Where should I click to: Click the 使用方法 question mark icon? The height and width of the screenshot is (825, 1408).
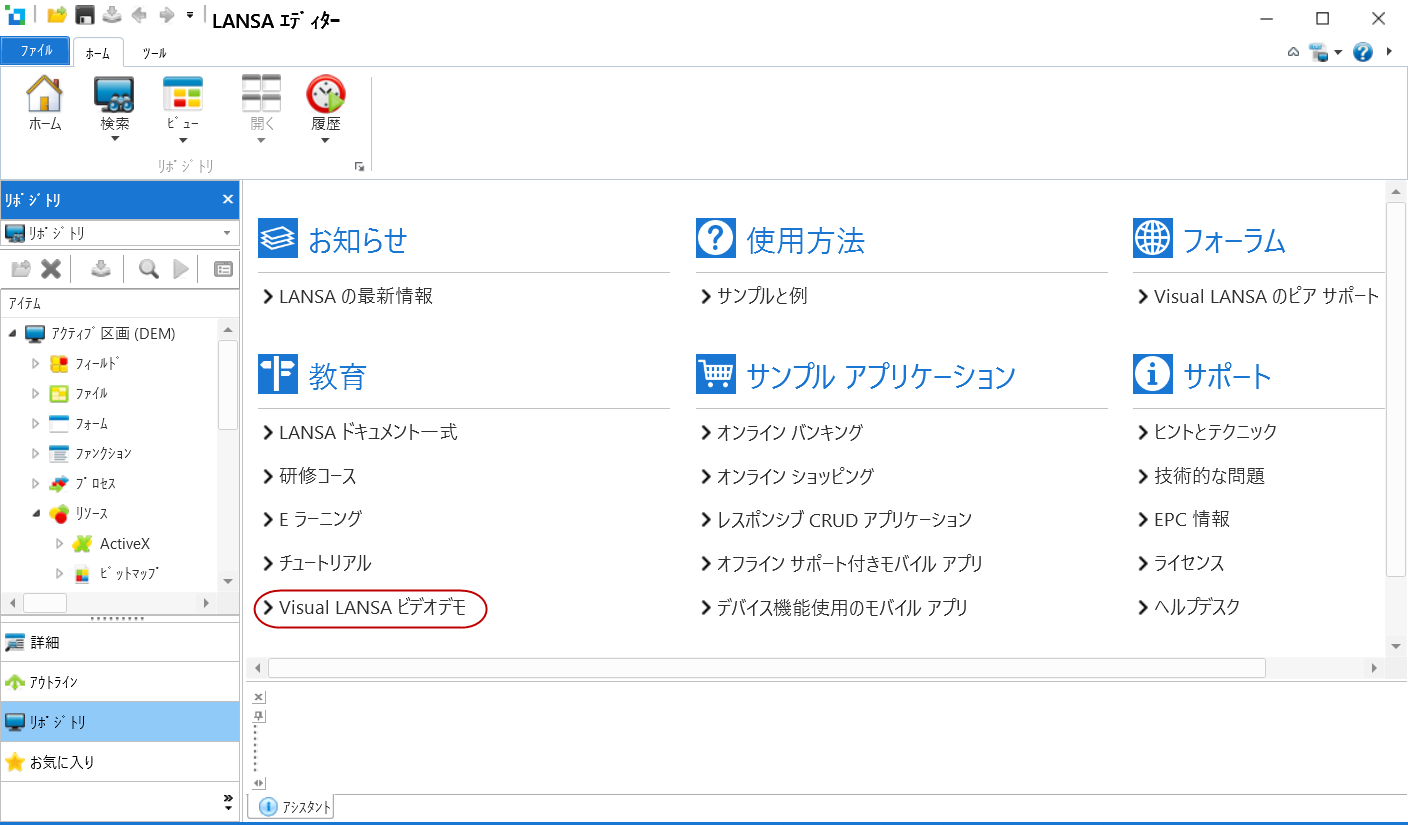point(716,239)
